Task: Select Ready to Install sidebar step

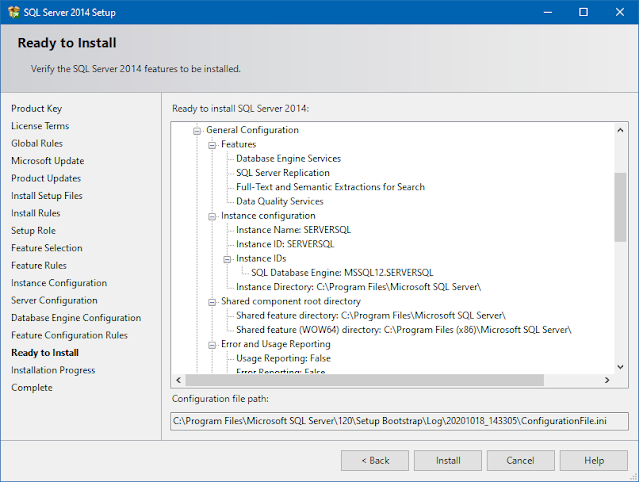Action: point(45,353)
